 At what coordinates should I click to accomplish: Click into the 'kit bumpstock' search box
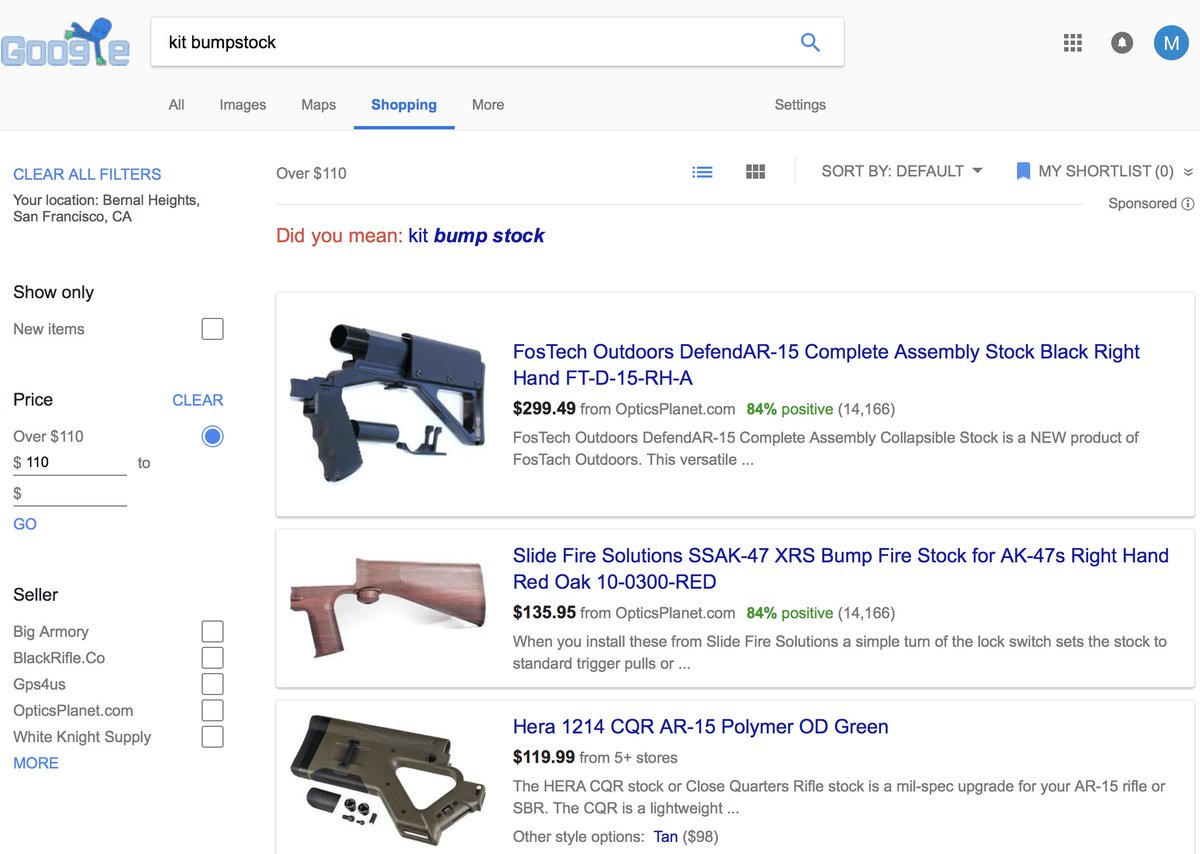pos(497,42)
